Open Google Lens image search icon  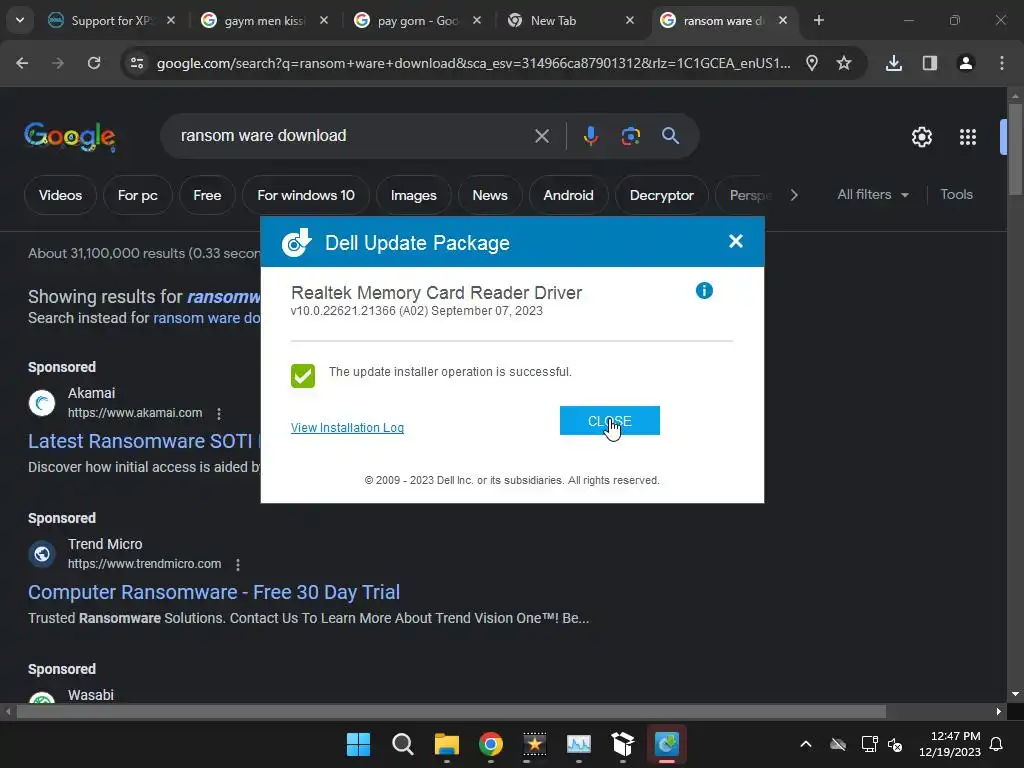630,136
